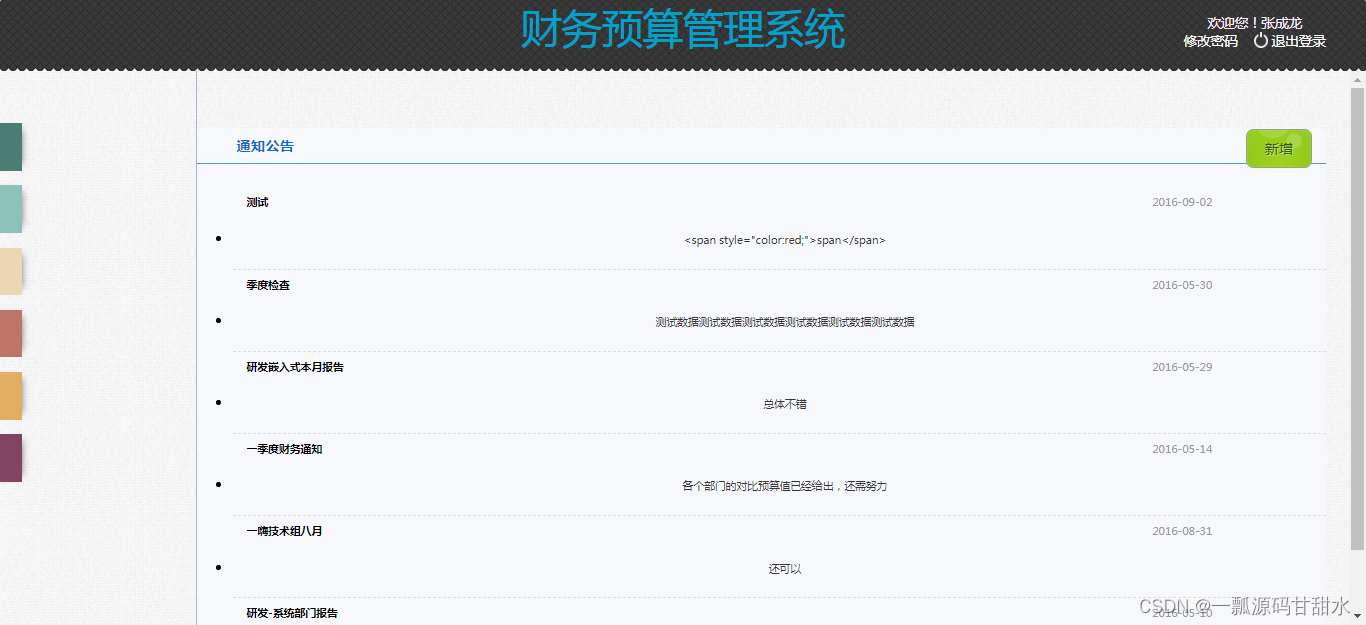1366x625 pixels.
Task: Click the bullet marker beside 季度检查 notice
Action: pyautogui.click(x=218, y=322)
